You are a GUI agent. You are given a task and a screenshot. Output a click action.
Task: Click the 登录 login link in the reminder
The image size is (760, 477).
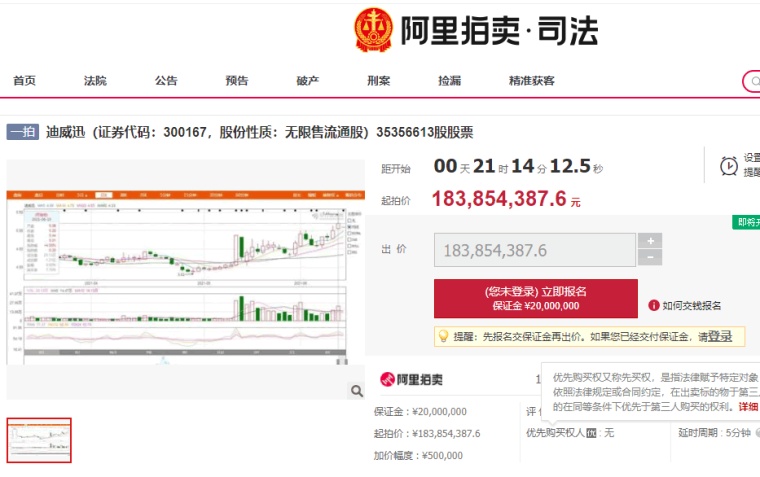(x=720, y=337)
